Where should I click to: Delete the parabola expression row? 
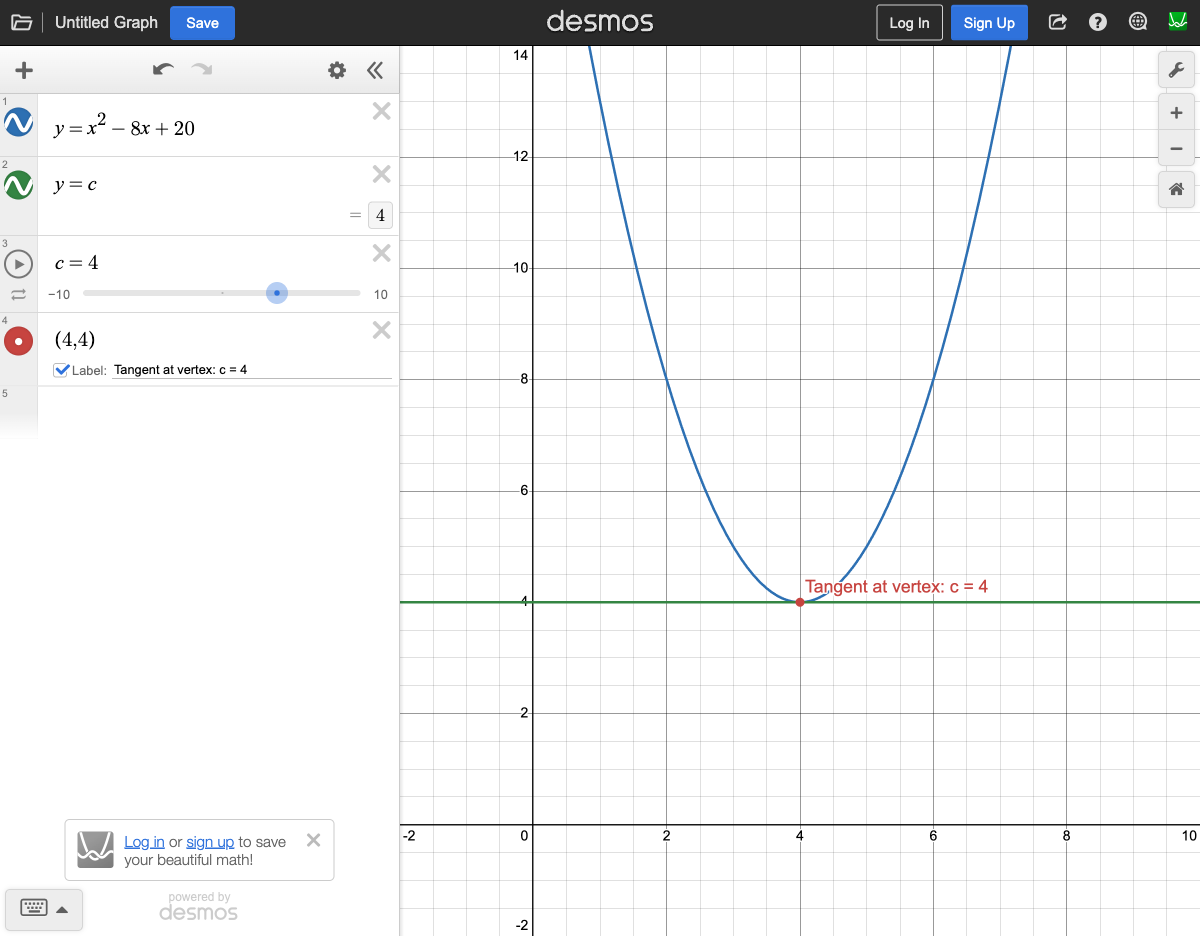(381, 111)
